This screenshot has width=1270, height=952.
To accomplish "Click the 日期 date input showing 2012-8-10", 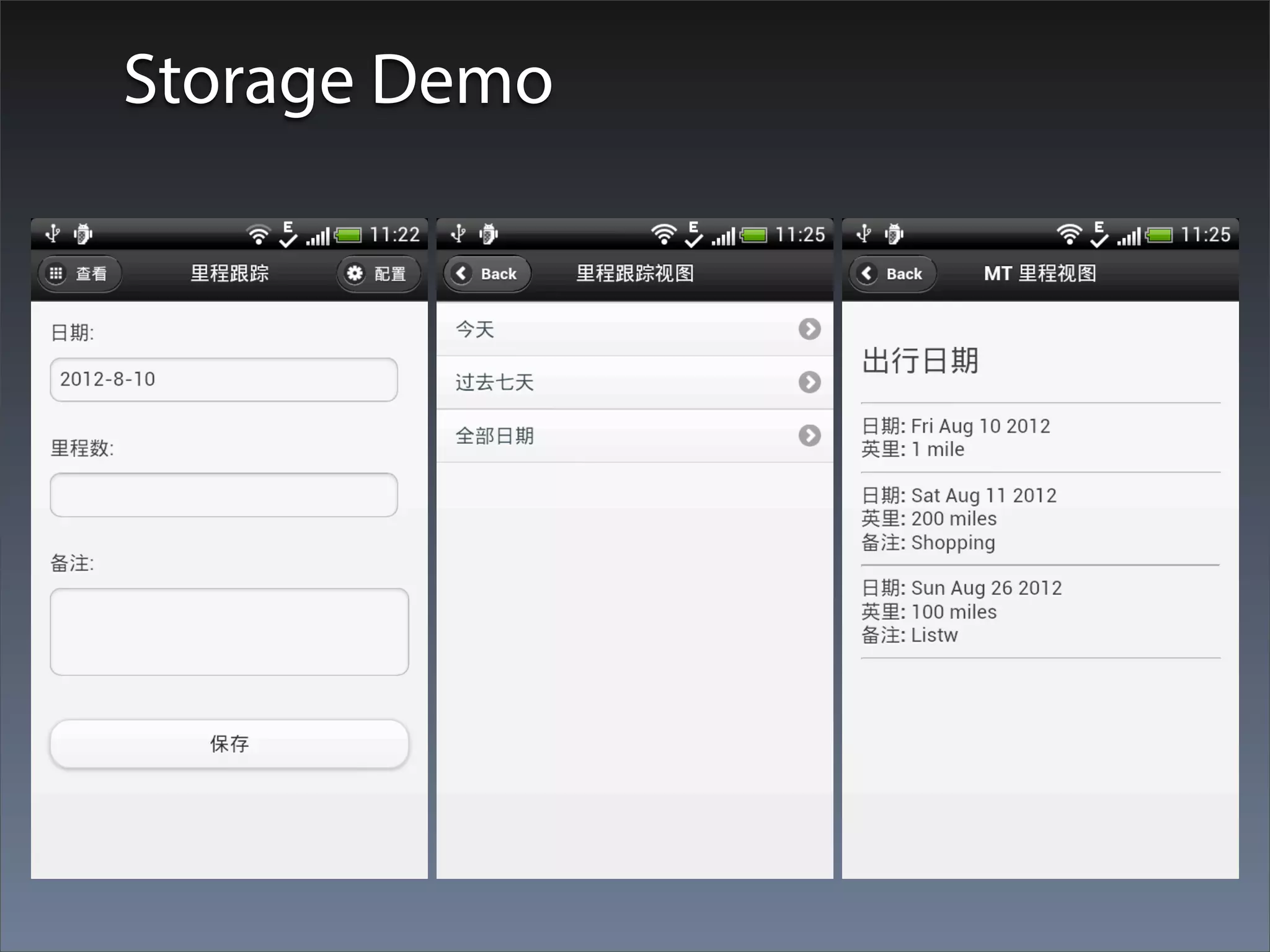I will tap(224, 379).
